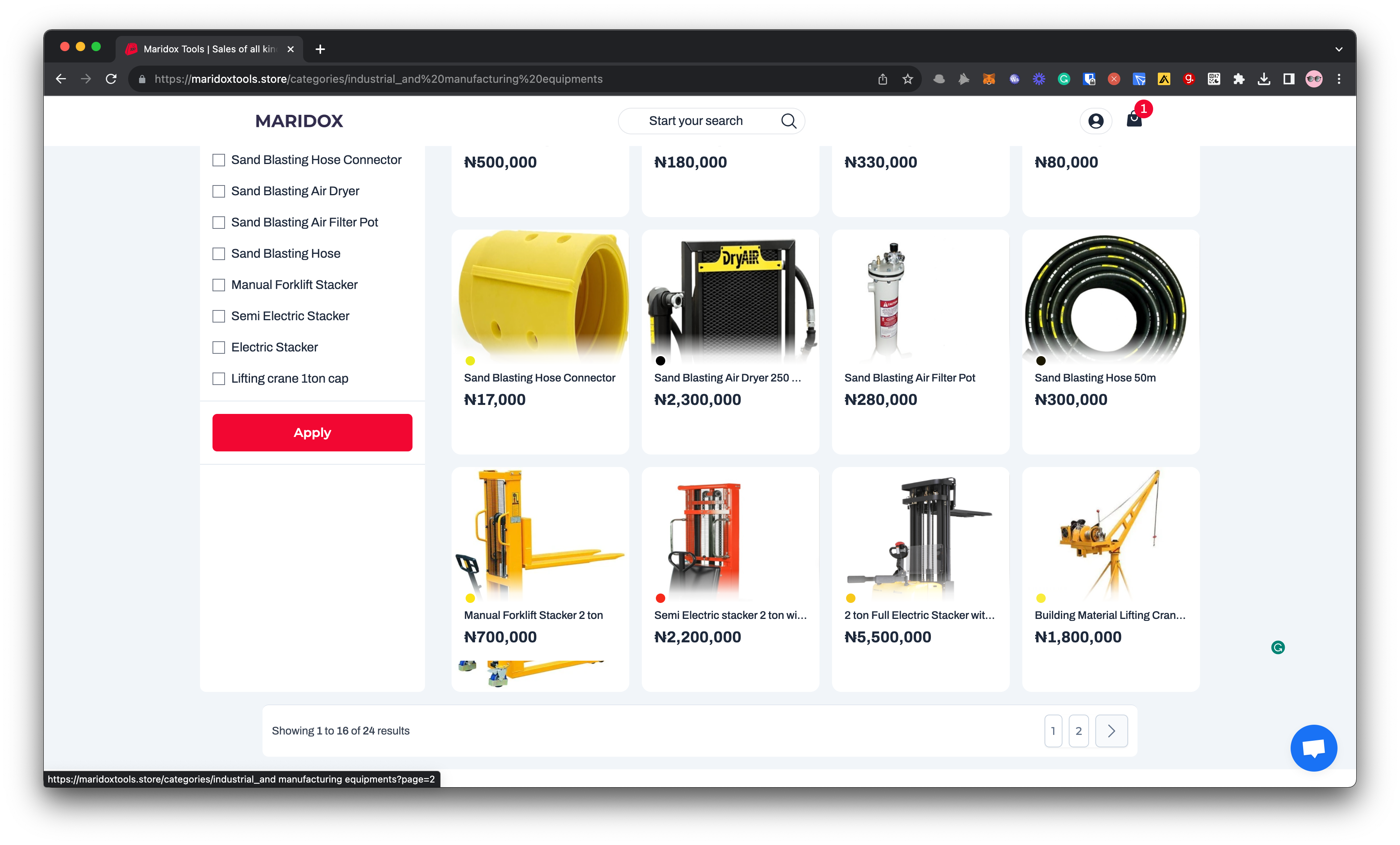
Task: Click the ₦2,300,000 price text
Action: click(697, 400)
